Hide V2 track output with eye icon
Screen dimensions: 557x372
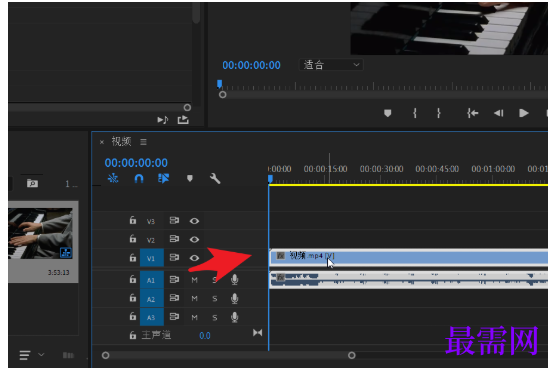(x=194, y=239)
